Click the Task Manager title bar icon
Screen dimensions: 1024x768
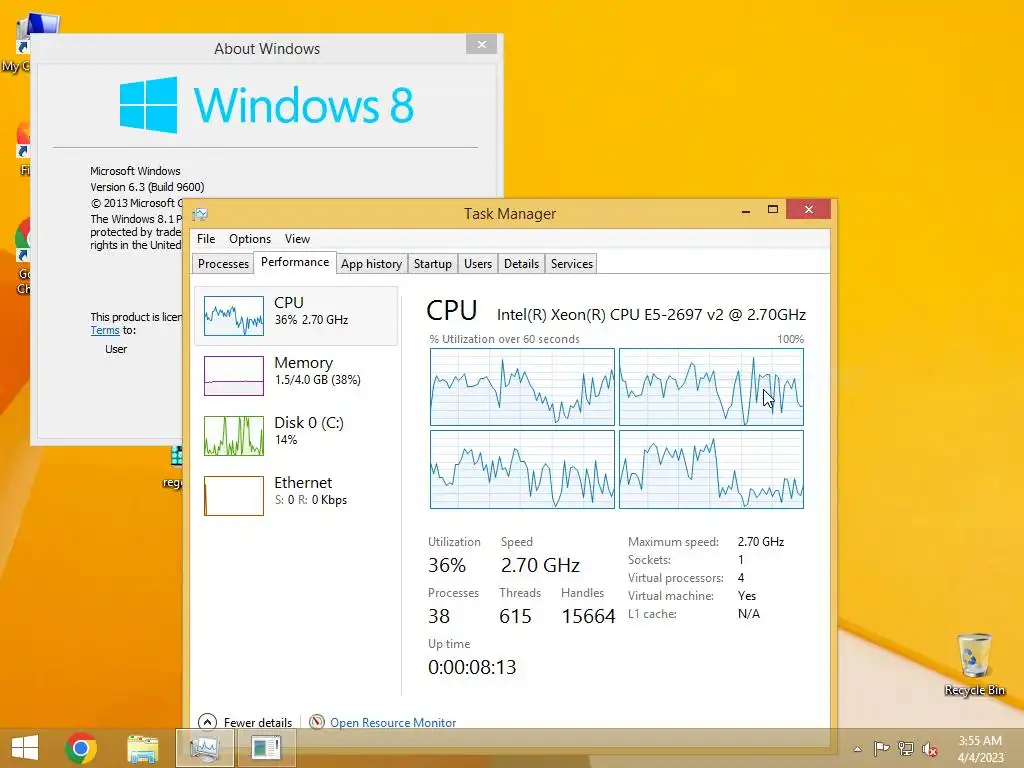click(200, 214)
